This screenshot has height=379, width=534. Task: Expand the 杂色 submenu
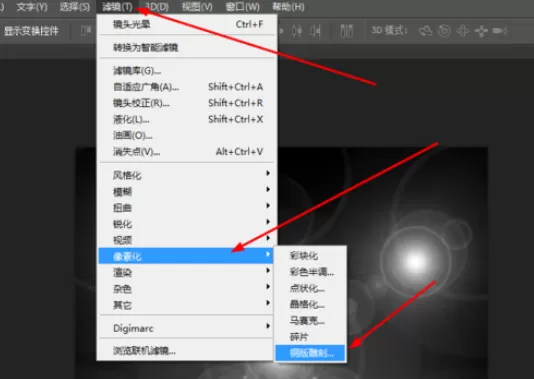[x=187, y=288]
